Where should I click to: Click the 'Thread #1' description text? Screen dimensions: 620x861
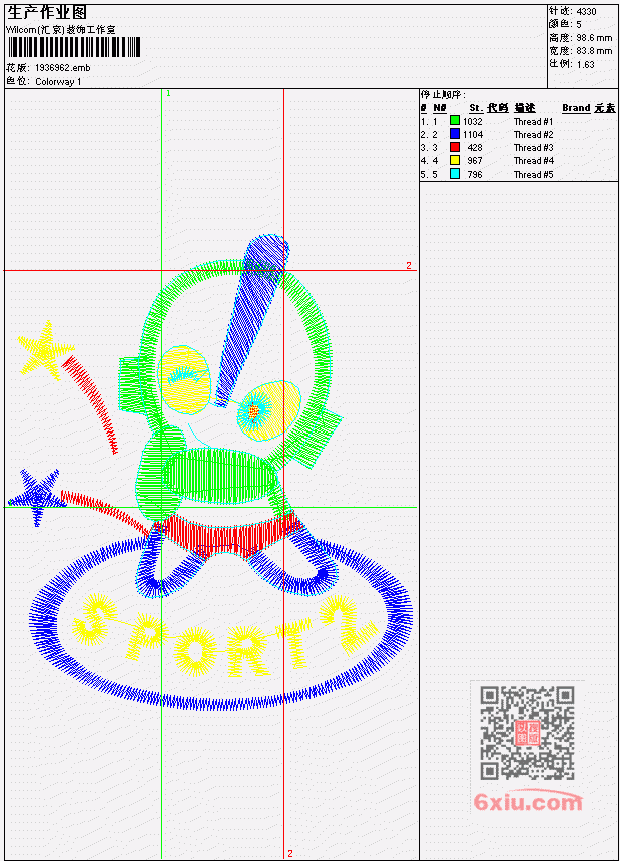[533, 121]
